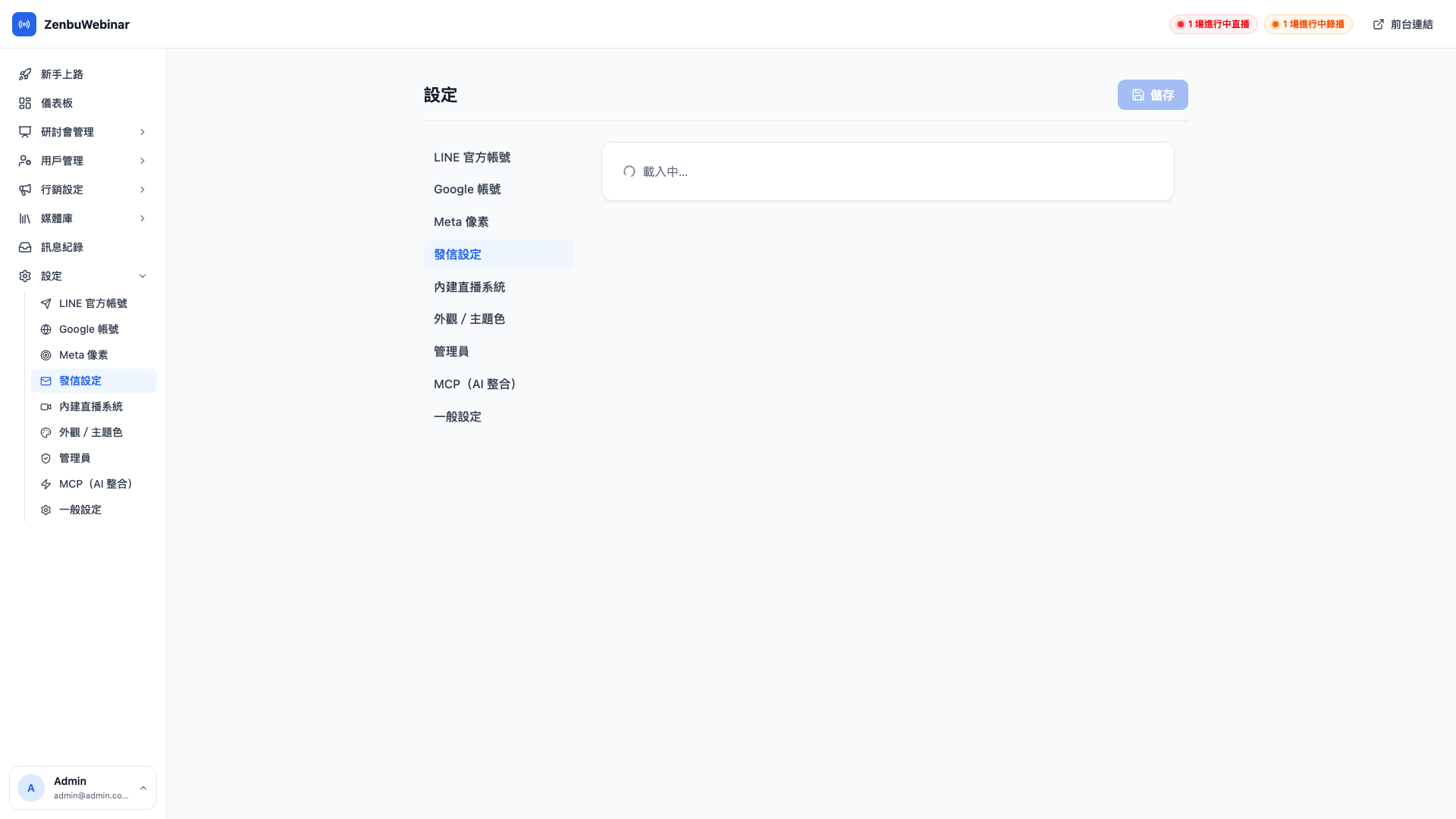Image resolution: width=1456 pixels, height=819 pixels.
Task: Open 儀表板 from sidebar
Action: [x=83, y=103]
